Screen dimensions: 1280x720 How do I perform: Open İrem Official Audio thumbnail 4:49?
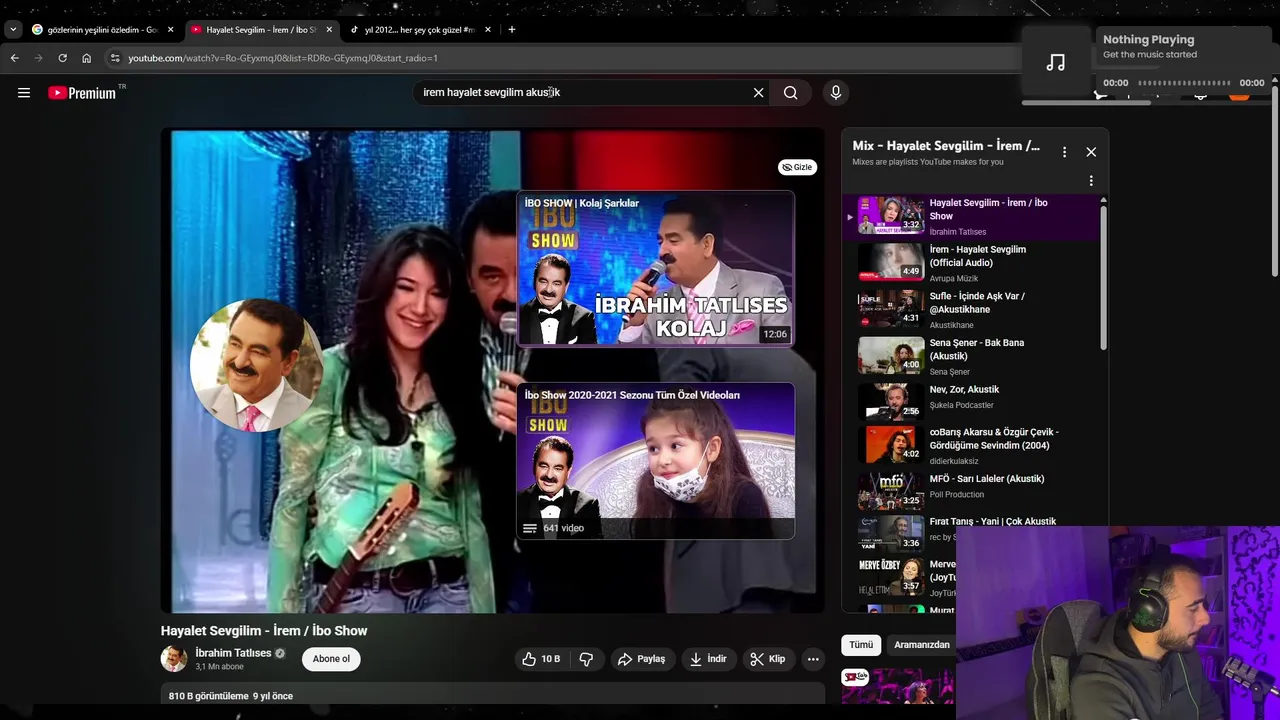(890, 262)
